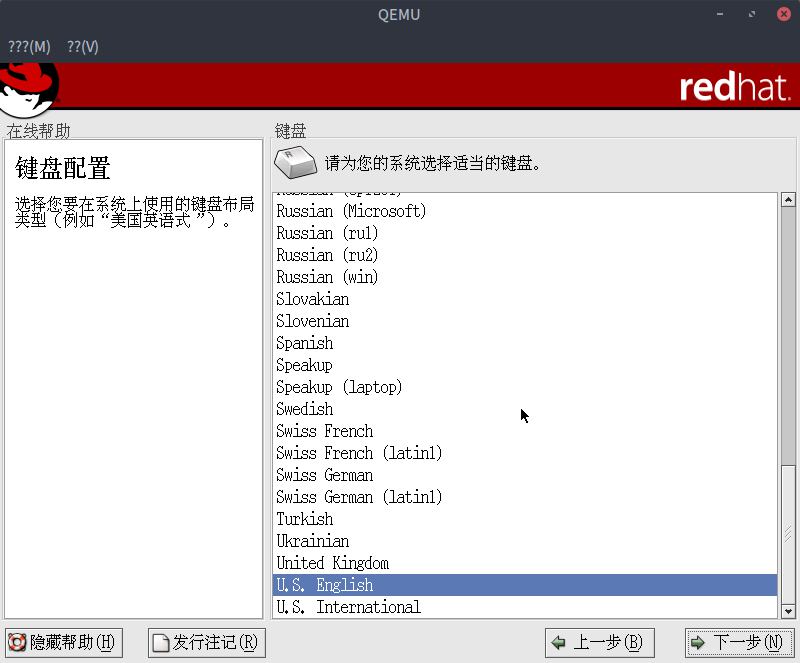The height and width of the screenshot is (663, 800).
Task: Click the redhat brand logo text
Action: (735, 88)
